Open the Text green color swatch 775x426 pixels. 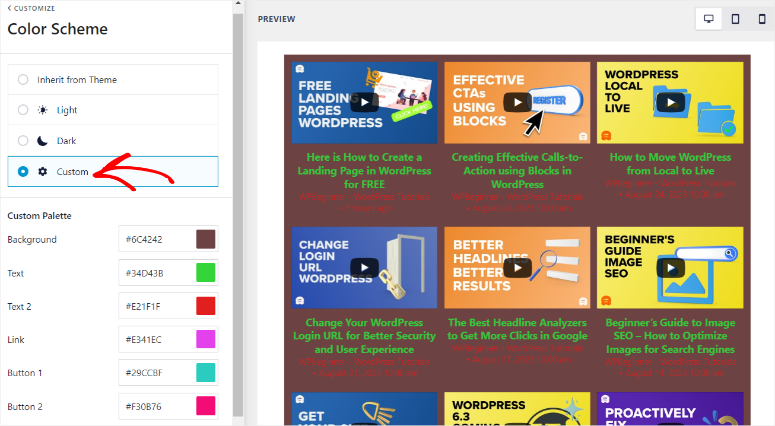[206, 273]
